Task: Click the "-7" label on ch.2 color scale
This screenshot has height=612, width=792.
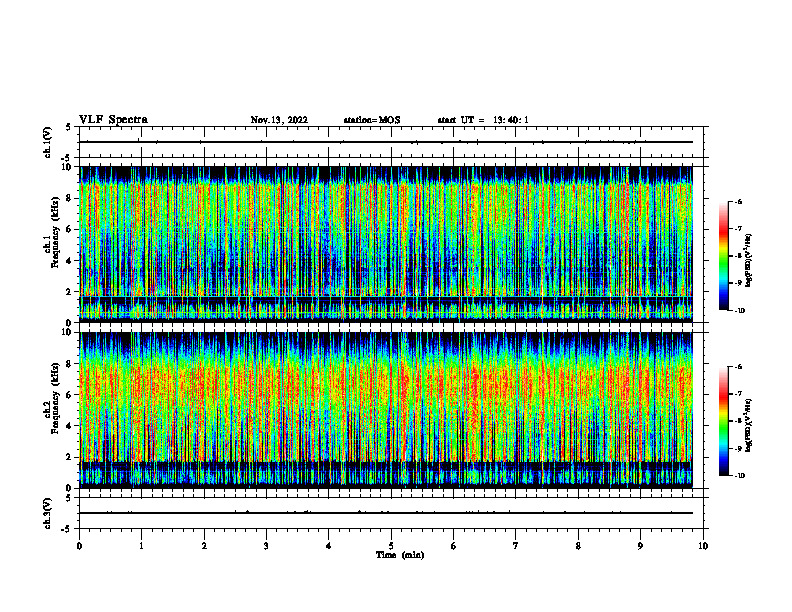Action: click(x=738, y=394)
